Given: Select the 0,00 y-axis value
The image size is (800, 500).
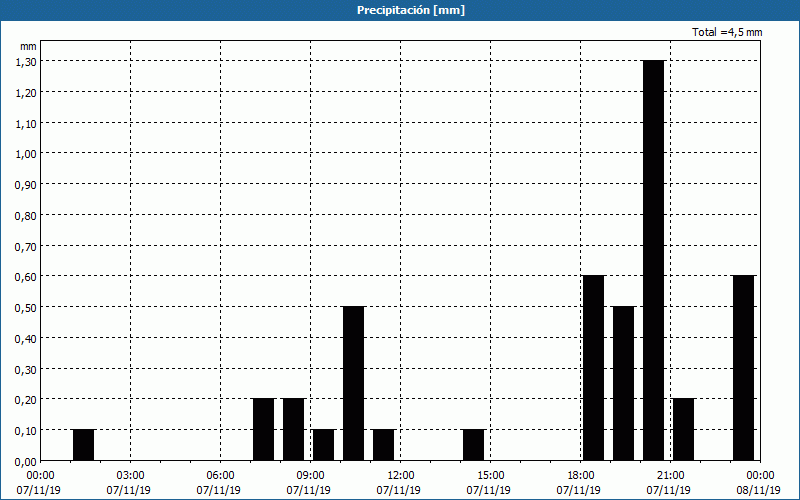Looking at the screenshot, I should point(26,462).
